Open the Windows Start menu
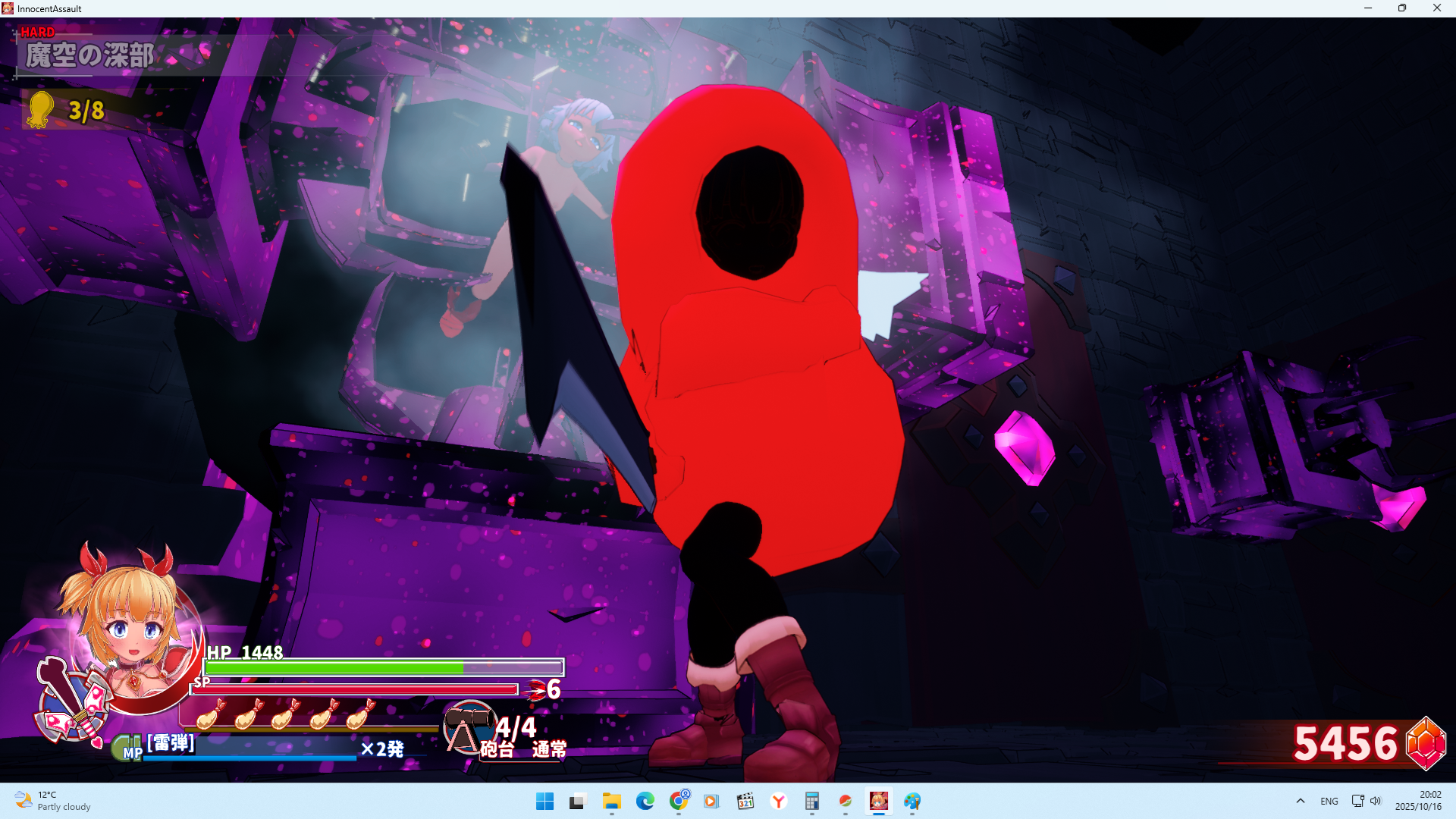This screenshot has height=819, width=1456. tap(544, 802)
